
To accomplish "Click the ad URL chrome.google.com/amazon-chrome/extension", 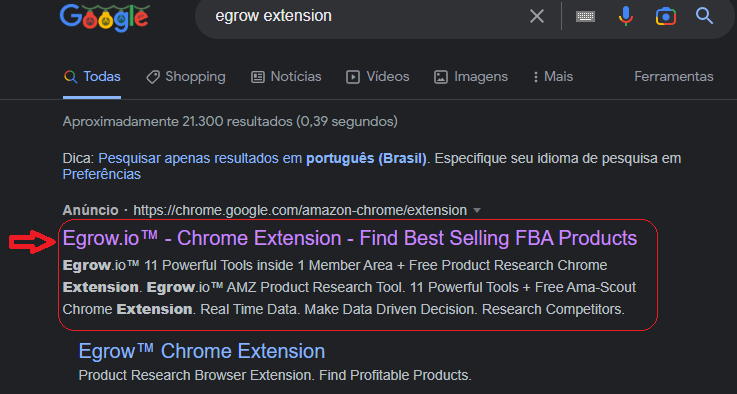I will (300, 210).
